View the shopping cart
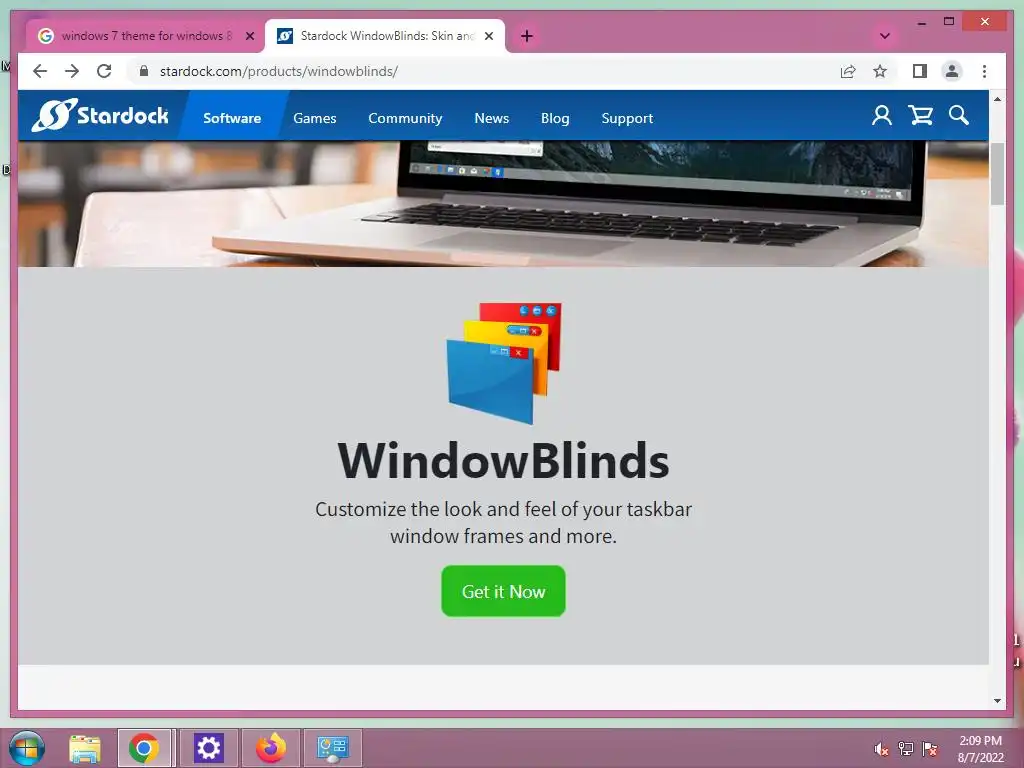This screenshot has height=768, width=1024. [x=920, y=116]
